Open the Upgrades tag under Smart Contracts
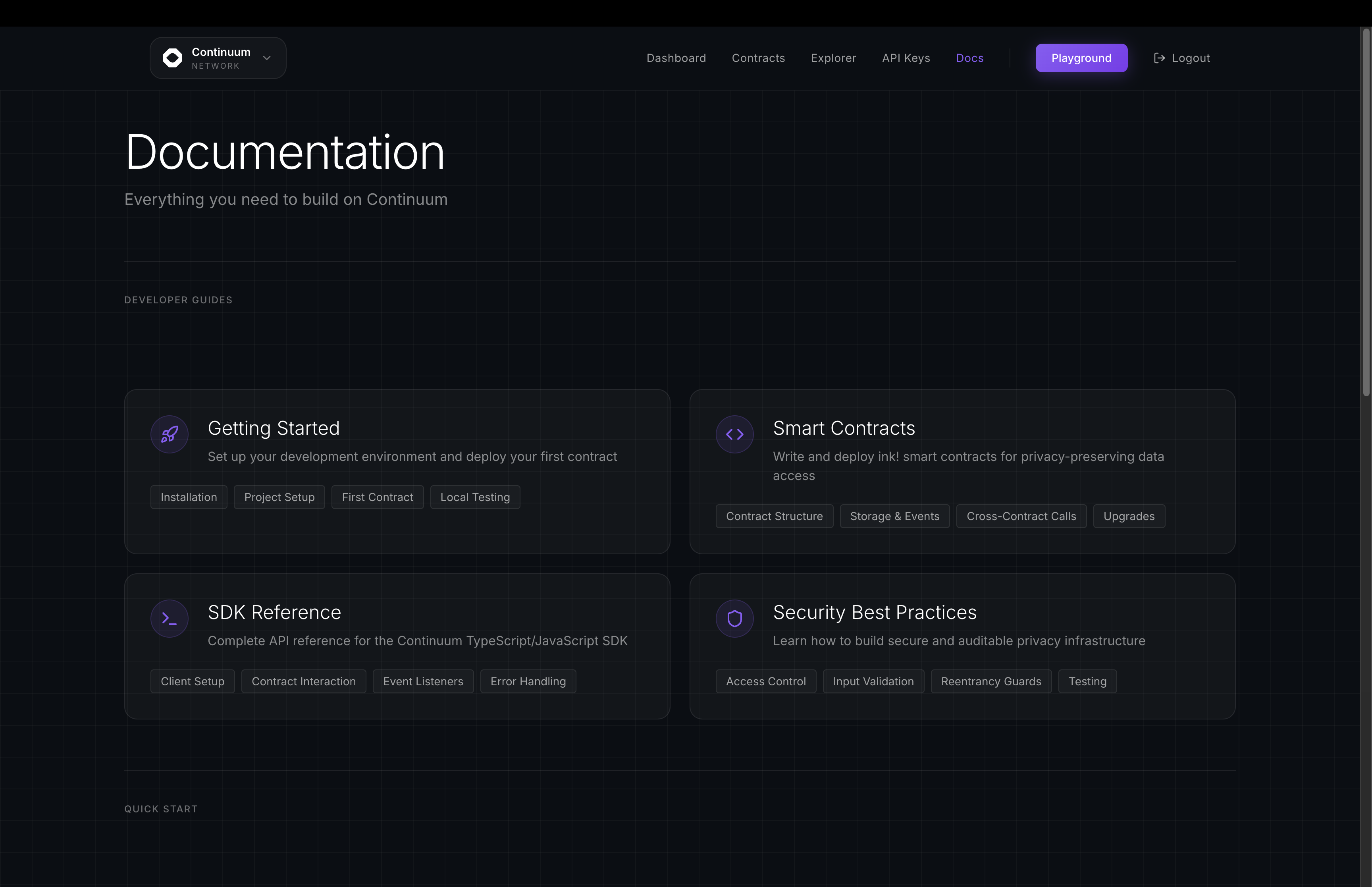This screenshot has height=887, width=1372. 1129,516
